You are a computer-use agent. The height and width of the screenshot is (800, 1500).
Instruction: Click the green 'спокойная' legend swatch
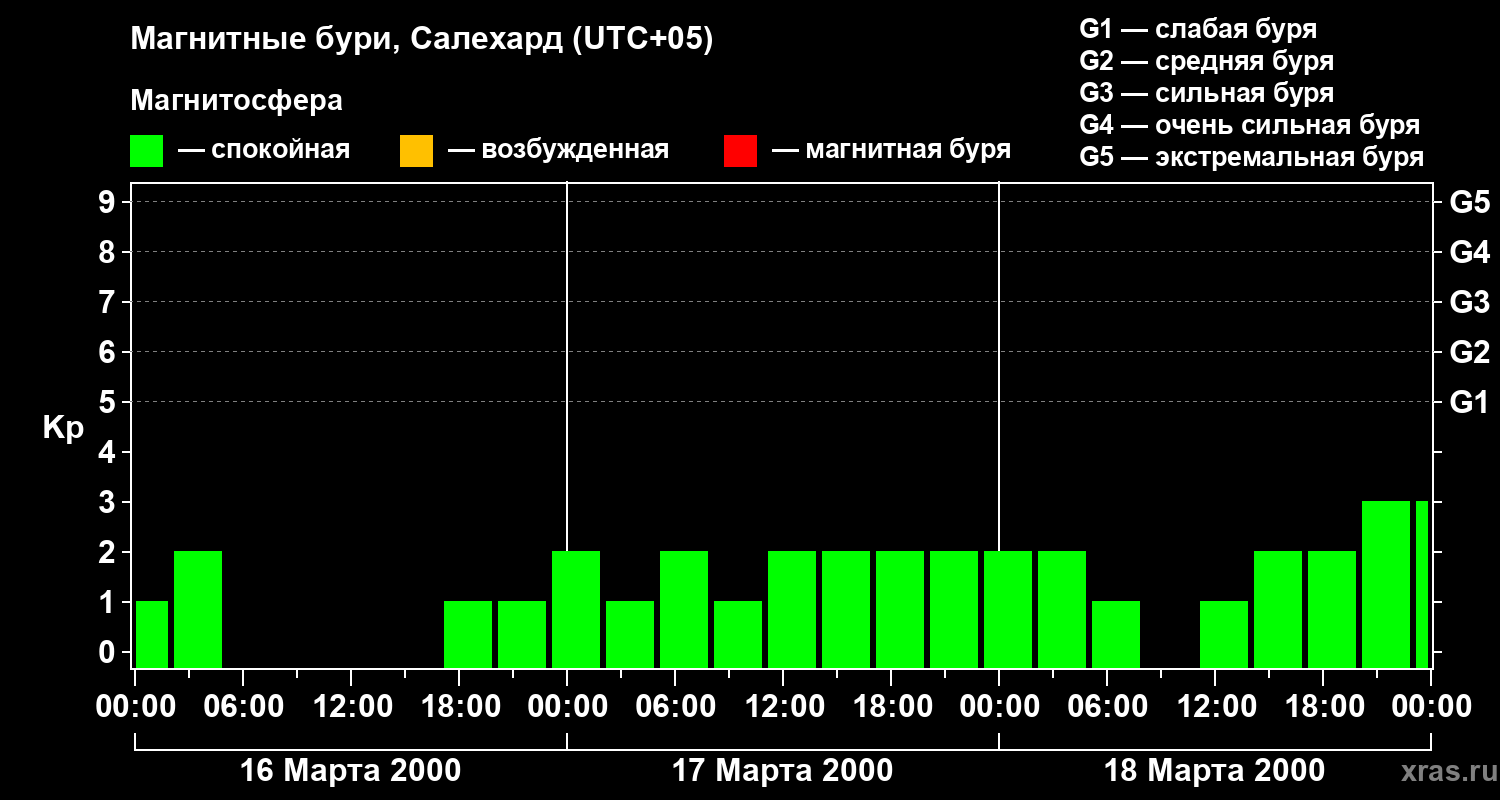147,151
